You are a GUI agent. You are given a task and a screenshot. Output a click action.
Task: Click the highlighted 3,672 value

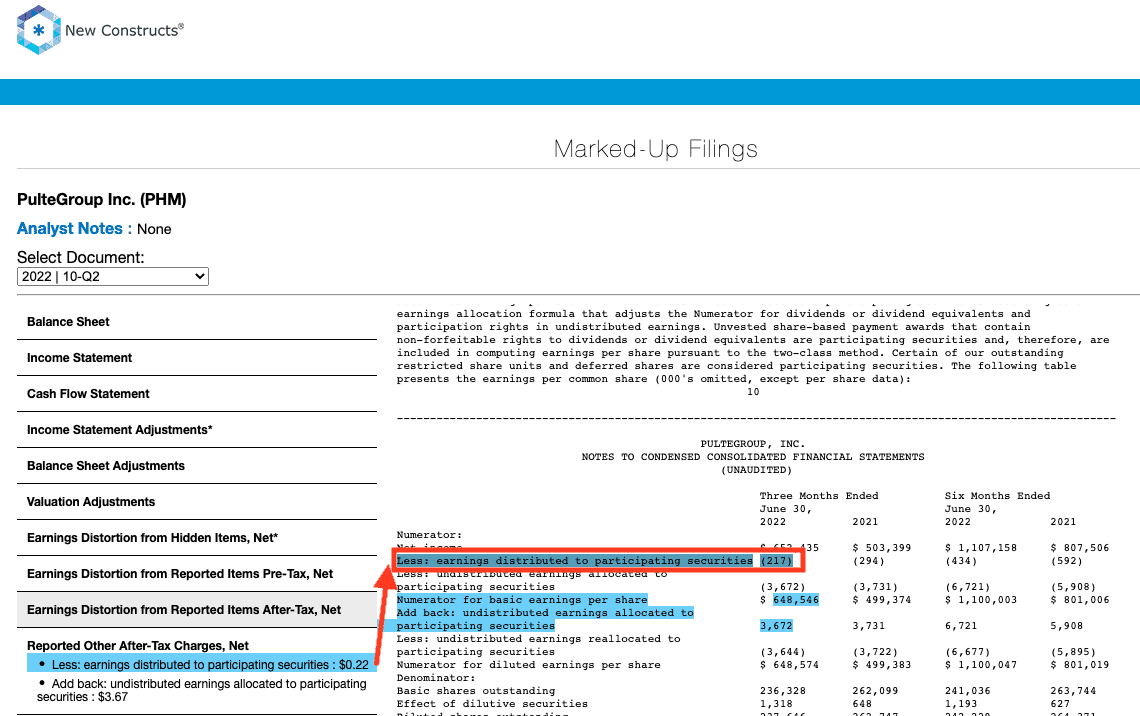click(x=776, y=626)
